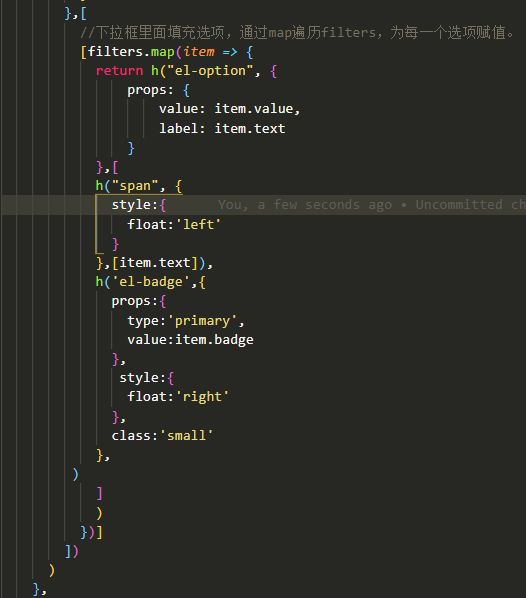Click type:'primary', line
Screen dimensions: 526x598
tap(186, 321)
